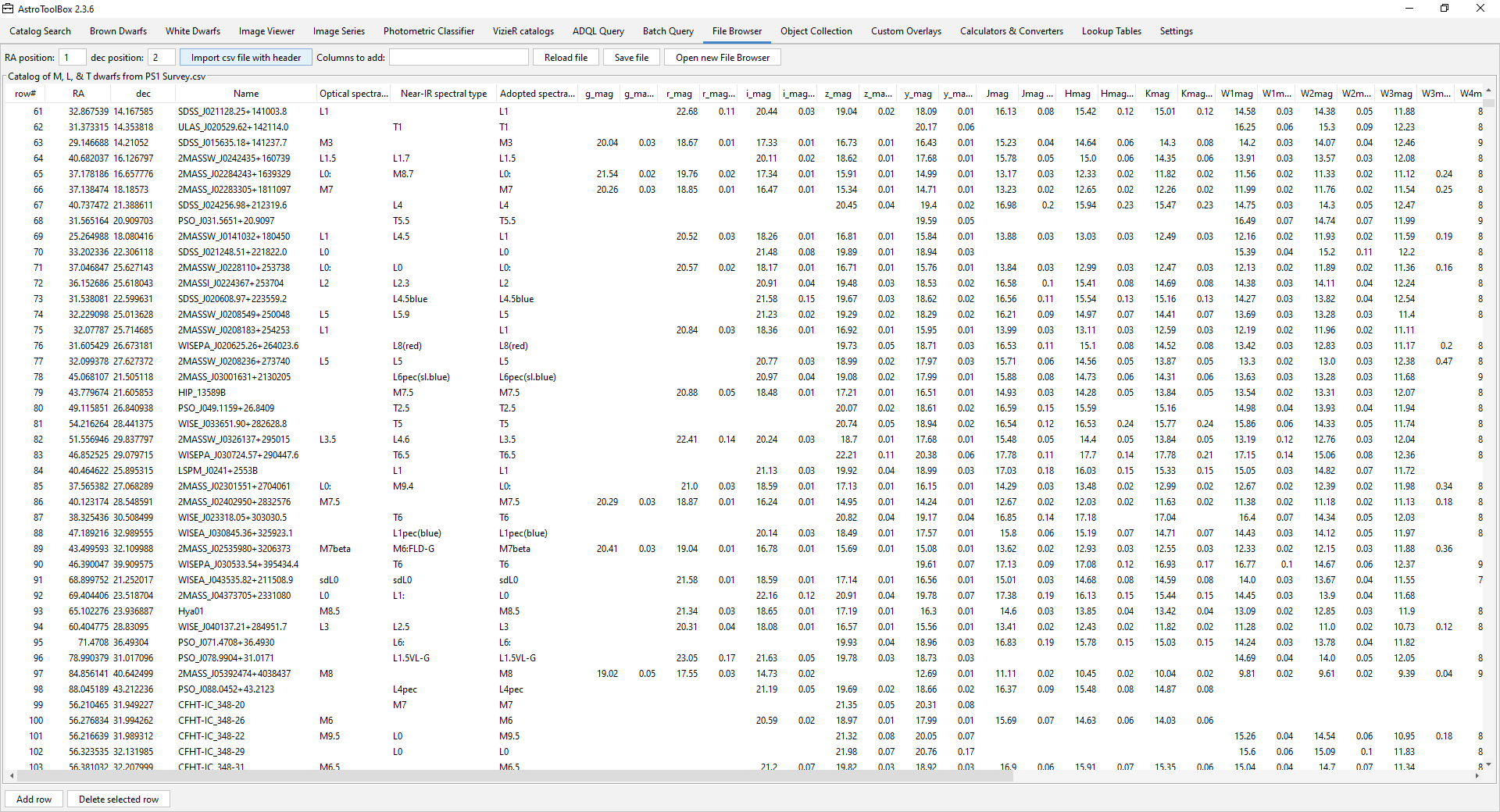Click the horizontal scrollbar right arrow

1477,776
